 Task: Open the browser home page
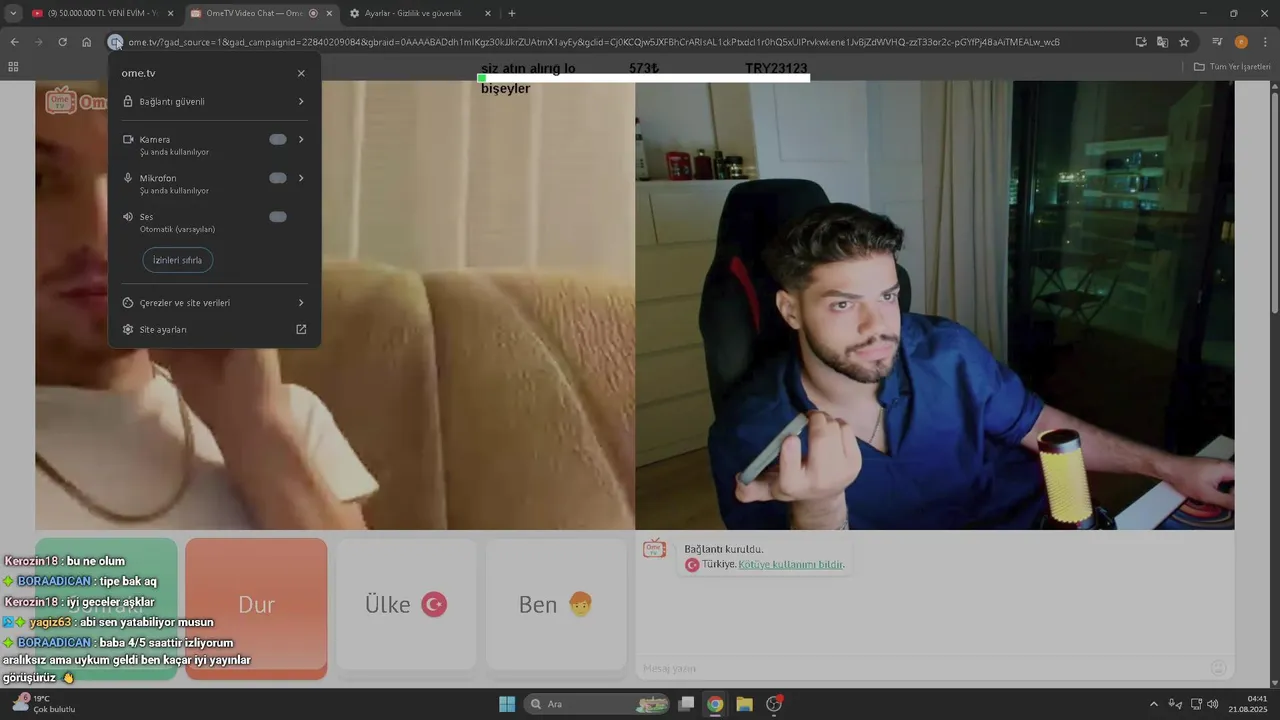pyautogui.click(x=87, y=42)
